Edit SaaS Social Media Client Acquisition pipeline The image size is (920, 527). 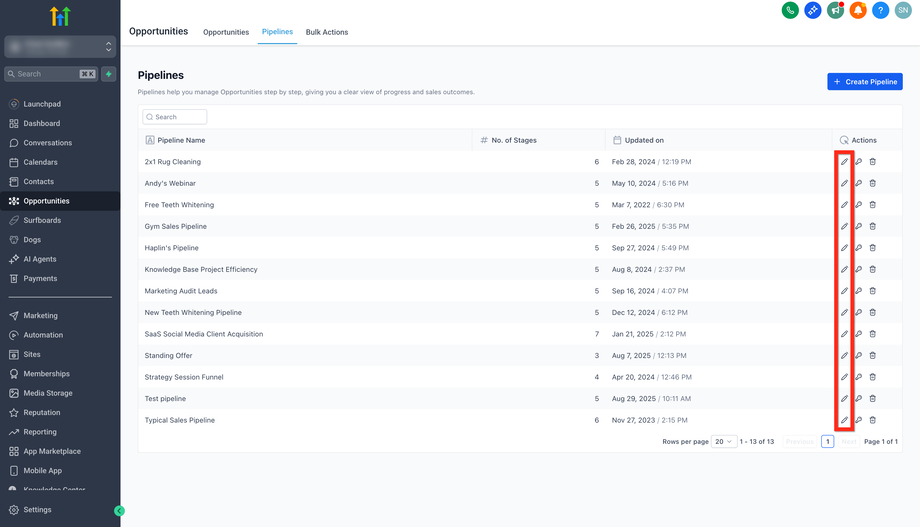tap(844, 334)
